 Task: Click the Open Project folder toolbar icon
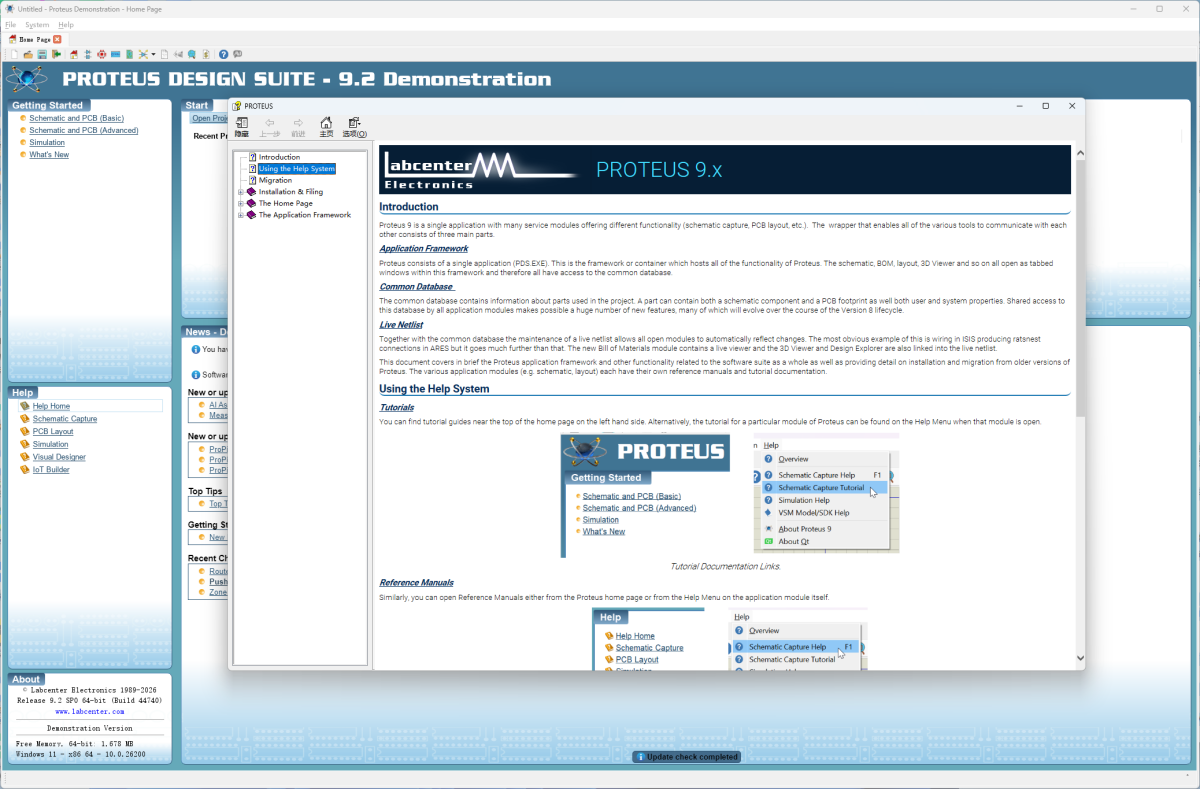click(28, 54)
